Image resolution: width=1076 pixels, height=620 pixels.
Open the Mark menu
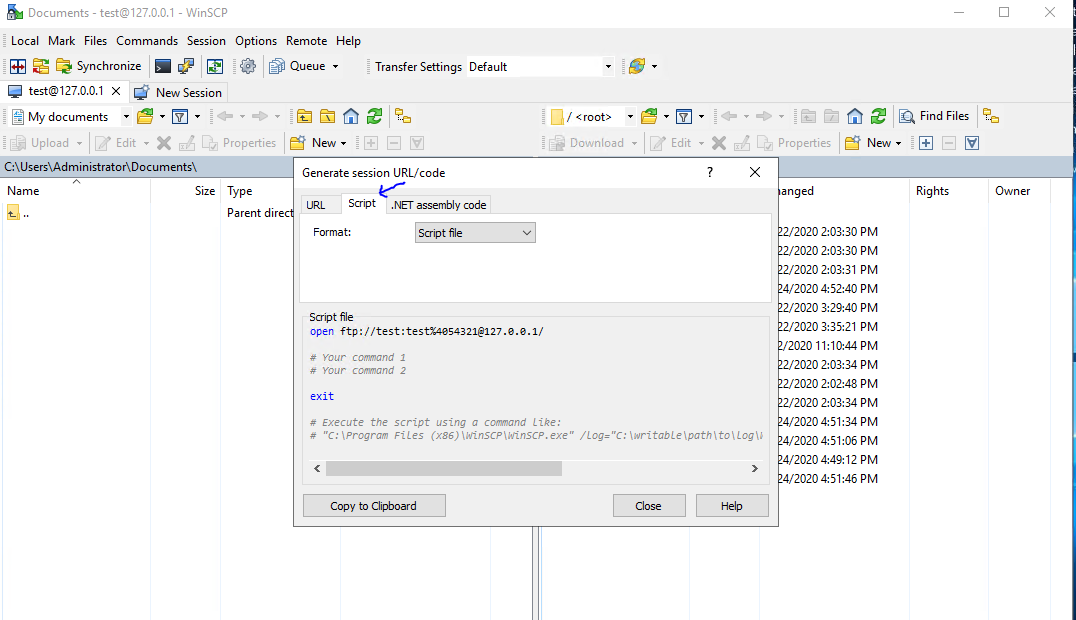[61, 41]
